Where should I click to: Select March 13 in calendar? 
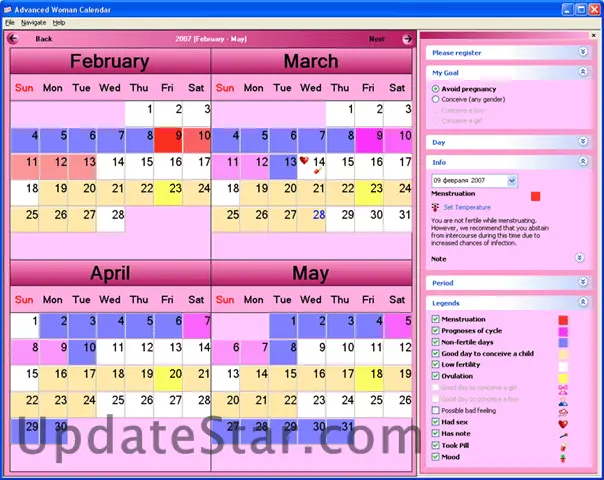[283, 167]
